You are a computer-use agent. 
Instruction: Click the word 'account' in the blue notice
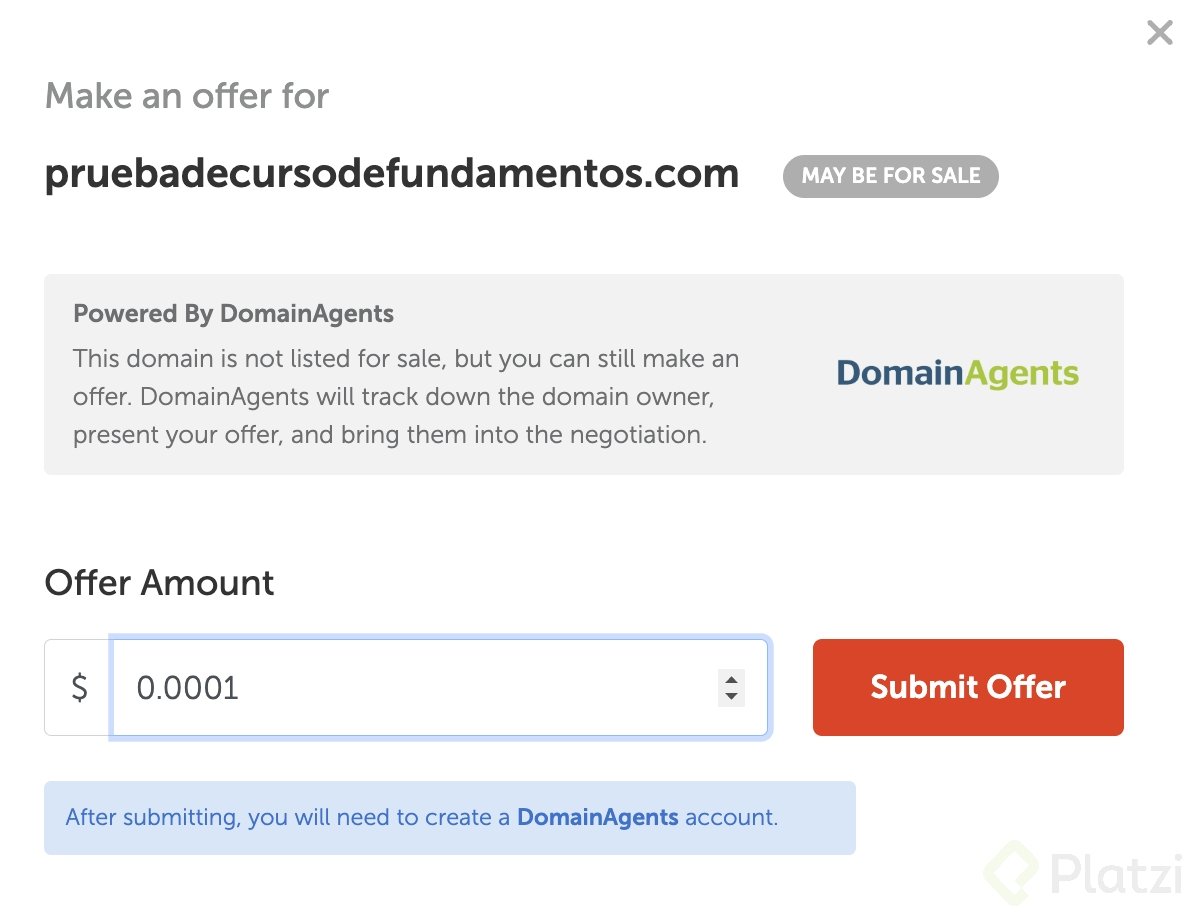[730, 817]
